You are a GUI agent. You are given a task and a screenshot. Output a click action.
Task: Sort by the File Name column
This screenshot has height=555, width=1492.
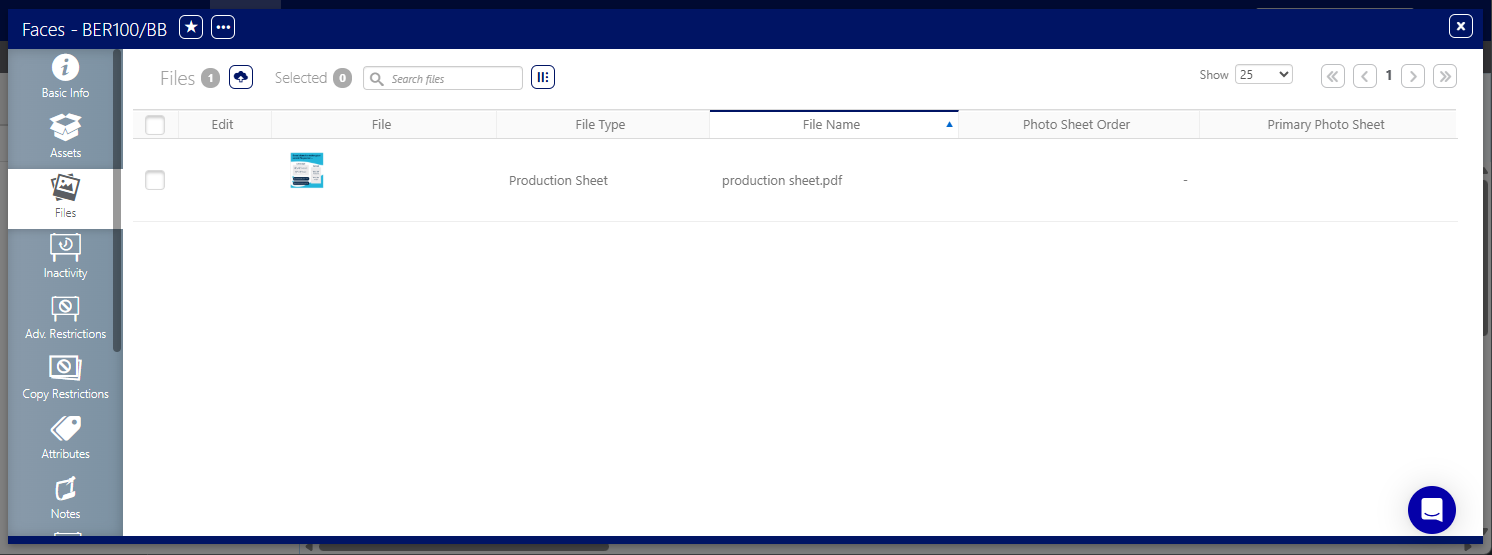tap(834, 125)
